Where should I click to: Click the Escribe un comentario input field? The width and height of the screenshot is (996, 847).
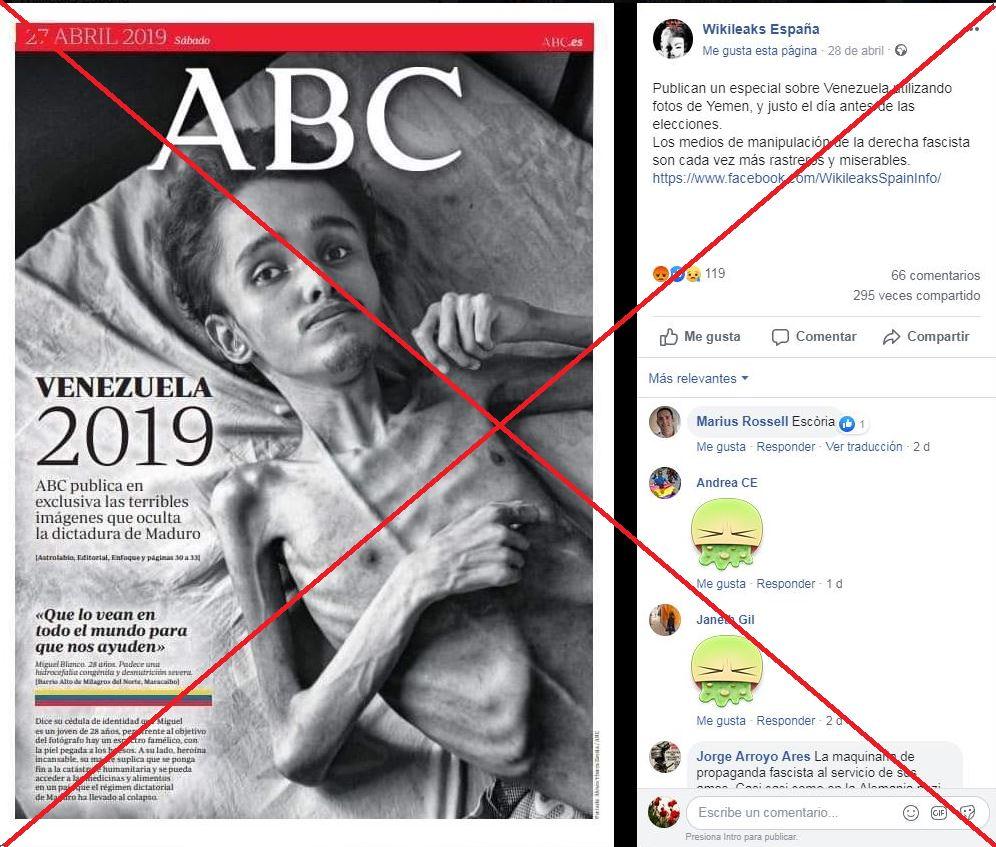click(x=794, y=812)
